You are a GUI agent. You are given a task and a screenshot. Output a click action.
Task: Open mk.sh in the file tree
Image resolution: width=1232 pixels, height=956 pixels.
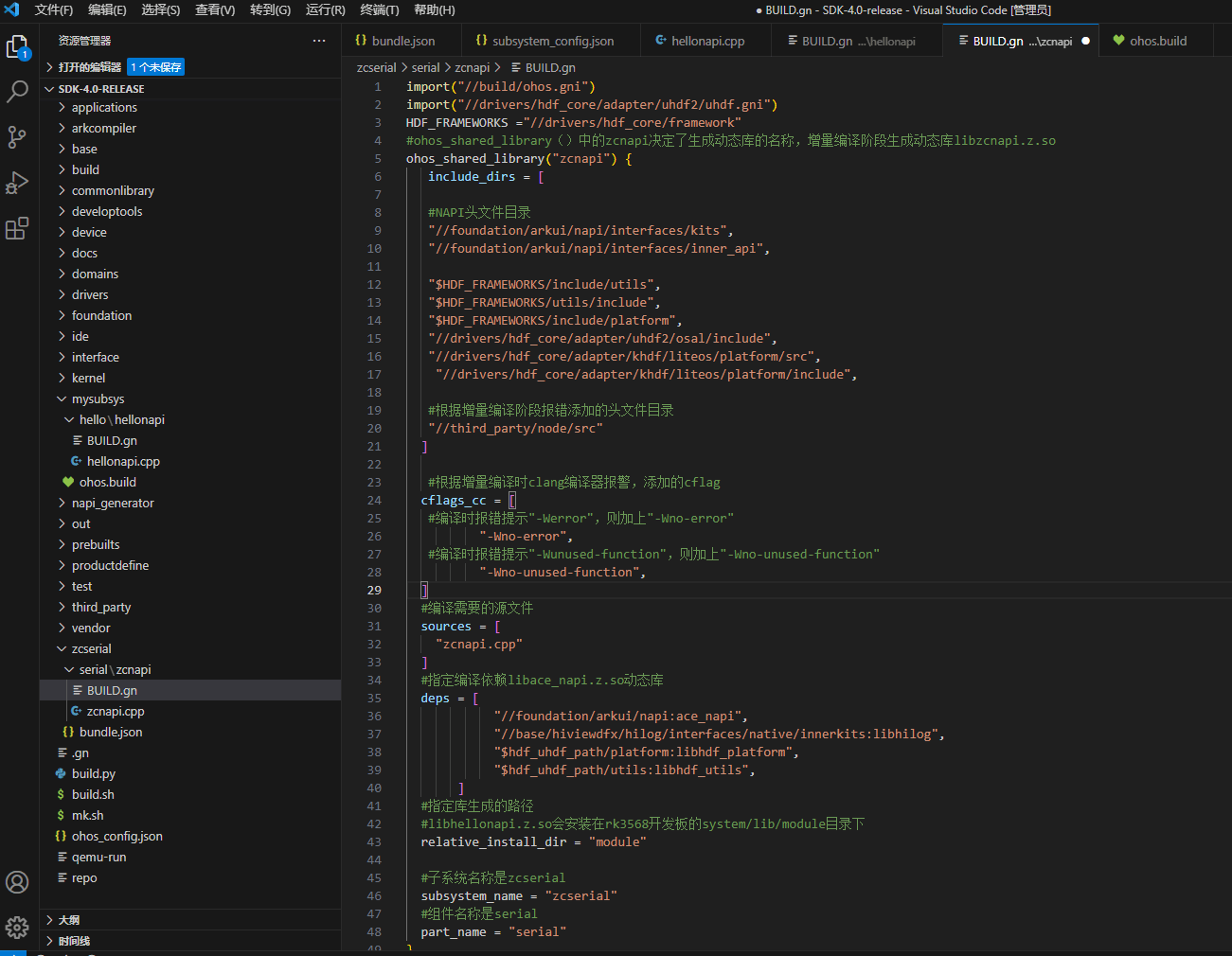tap(189, 815)
